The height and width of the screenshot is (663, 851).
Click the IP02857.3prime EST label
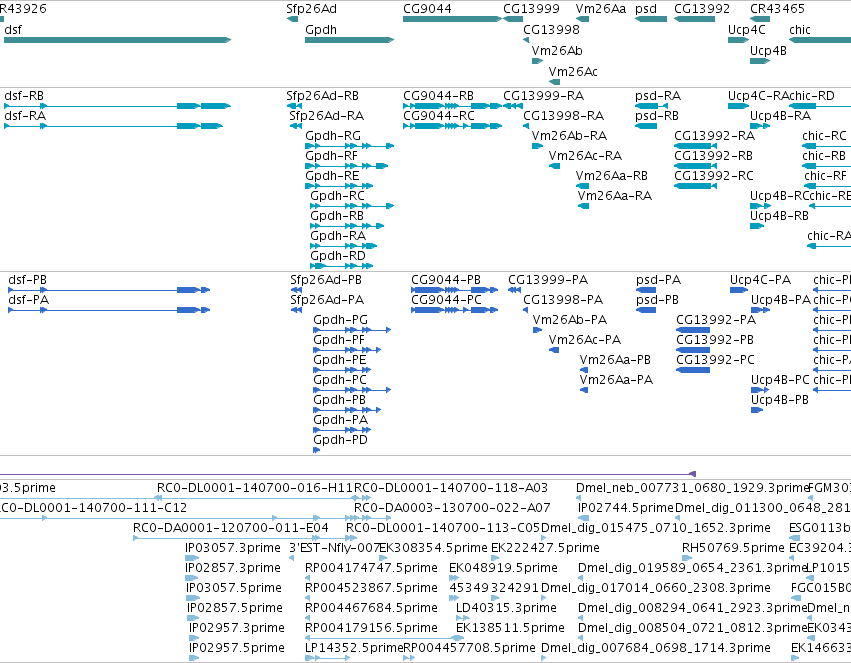233,568
